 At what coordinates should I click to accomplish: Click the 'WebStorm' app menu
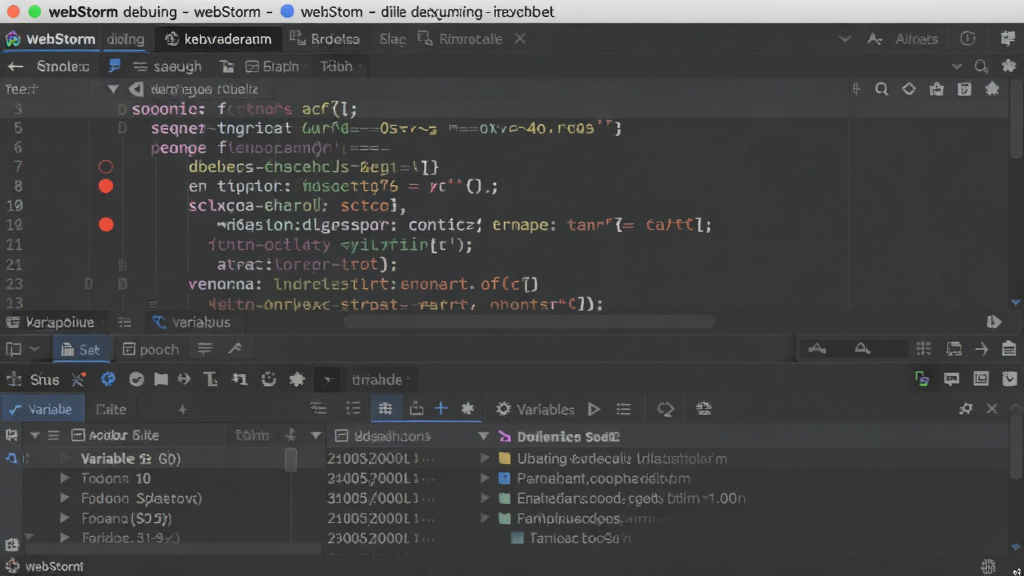coord(51,39)
